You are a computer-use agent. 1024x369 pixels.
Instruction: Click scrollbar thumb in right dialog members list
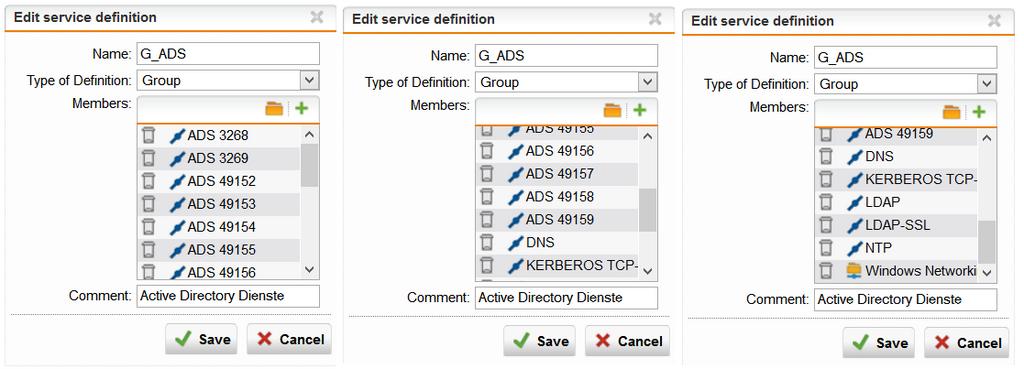pos(987,242)
